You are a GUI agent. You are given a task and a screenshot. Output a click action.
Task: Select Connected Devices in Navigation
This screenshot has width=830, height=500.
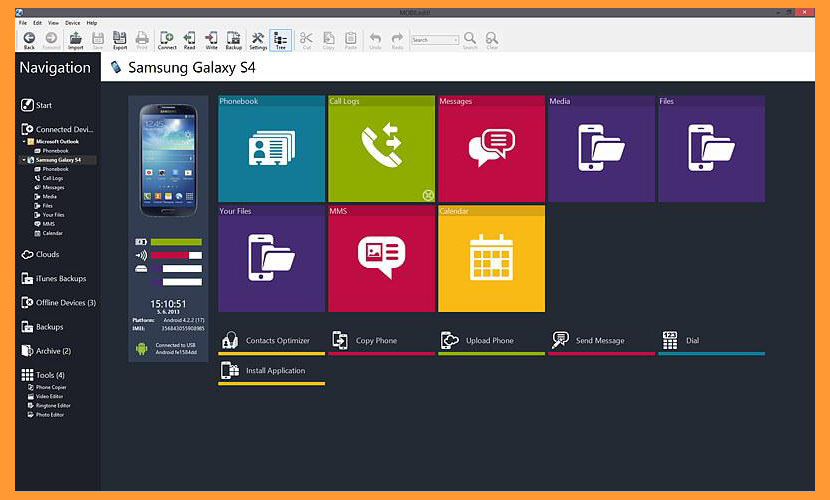pyautogui.click(x=57, y=129)
